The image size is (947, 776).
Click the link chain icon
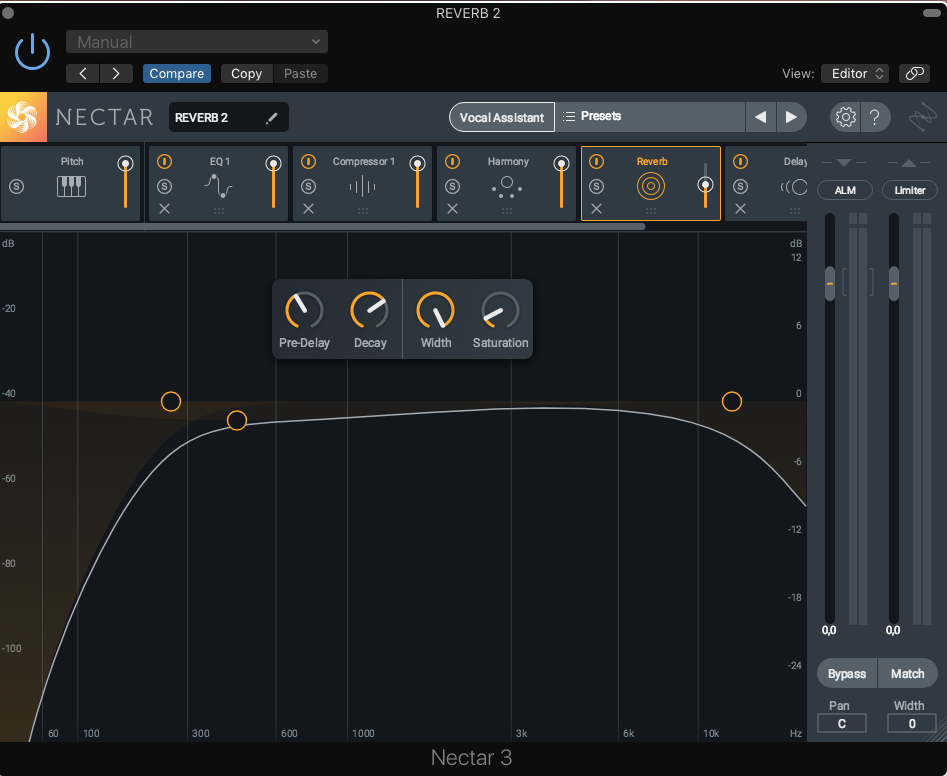click(x=914, y=74)
